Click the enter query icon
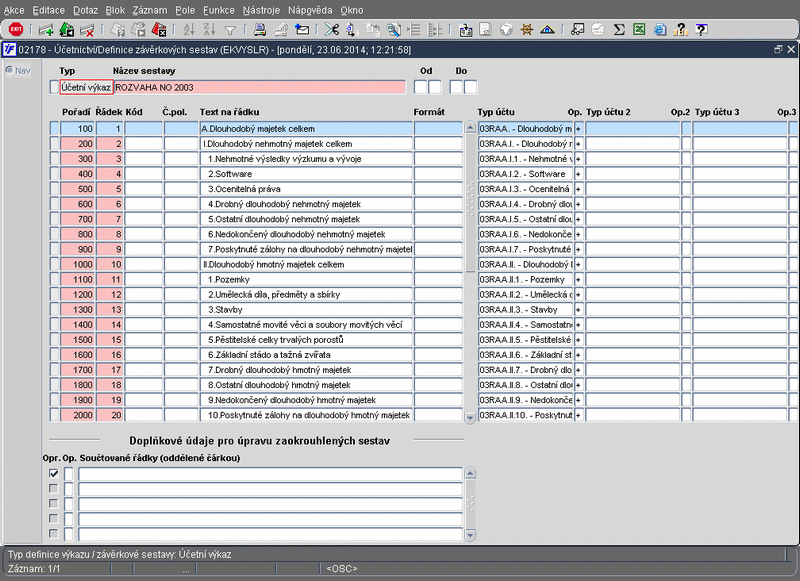 (x=118, y=30)
